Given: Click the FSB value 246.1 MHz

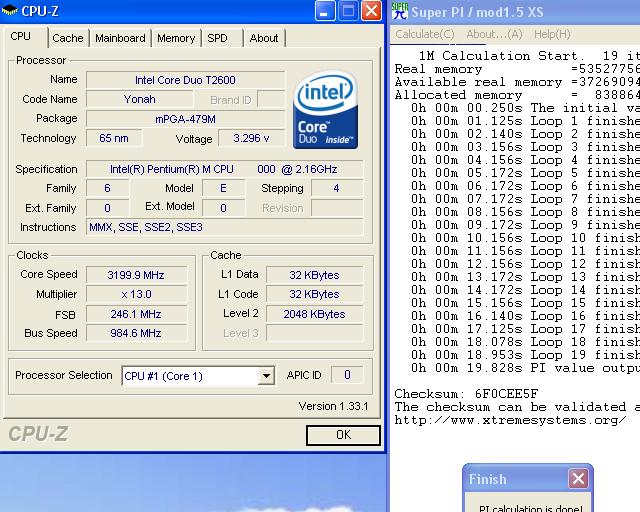Looking at the screenshot, I should 136,314.
